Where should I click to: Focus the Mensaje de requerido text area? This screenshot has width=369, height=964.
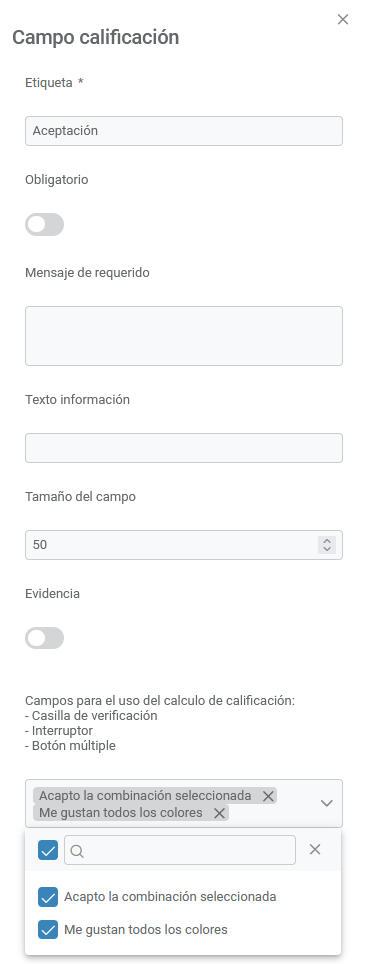click(x=184, y=336)
